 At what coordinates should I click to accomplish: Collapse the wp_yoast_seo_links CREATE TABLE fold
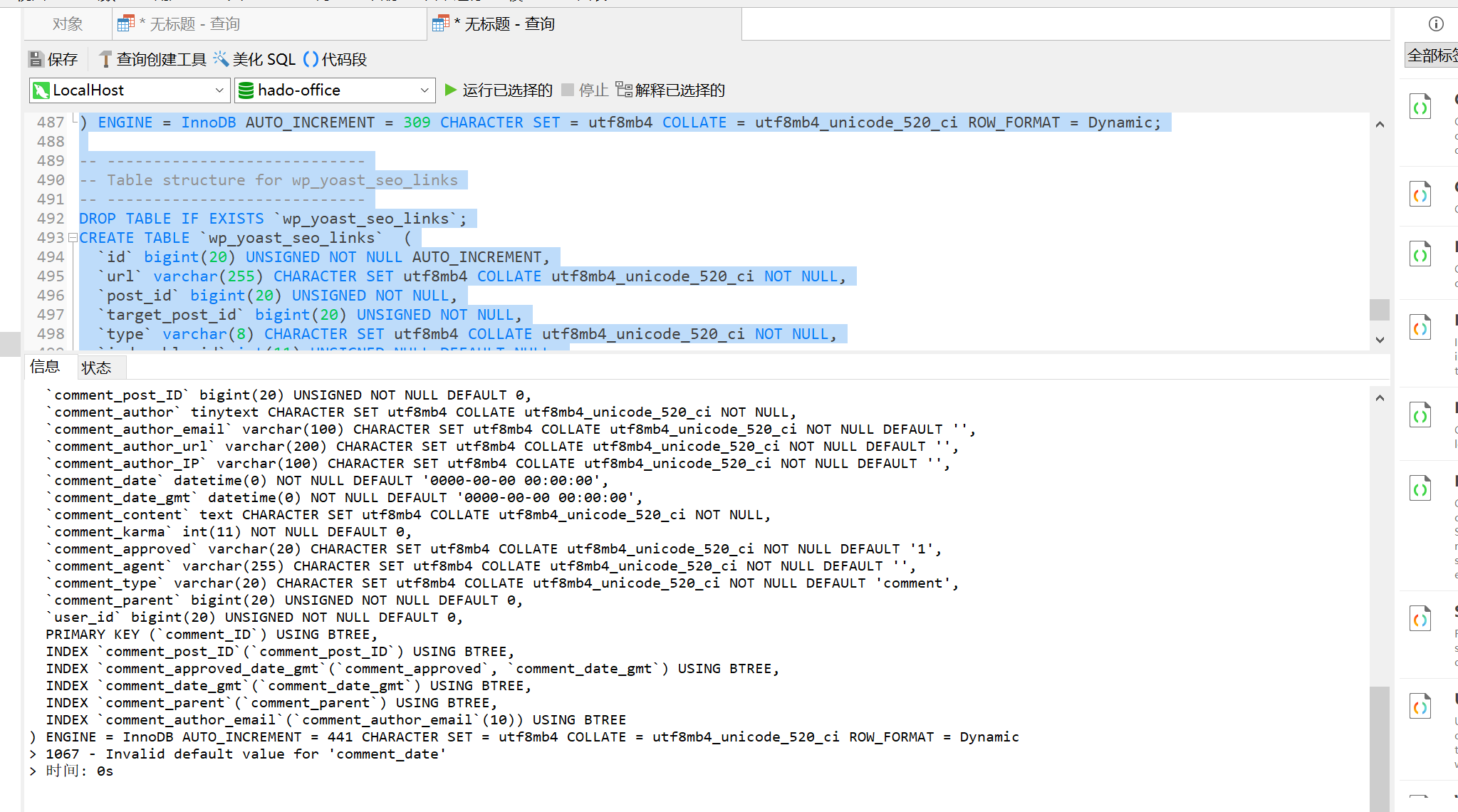pos(73,237)
